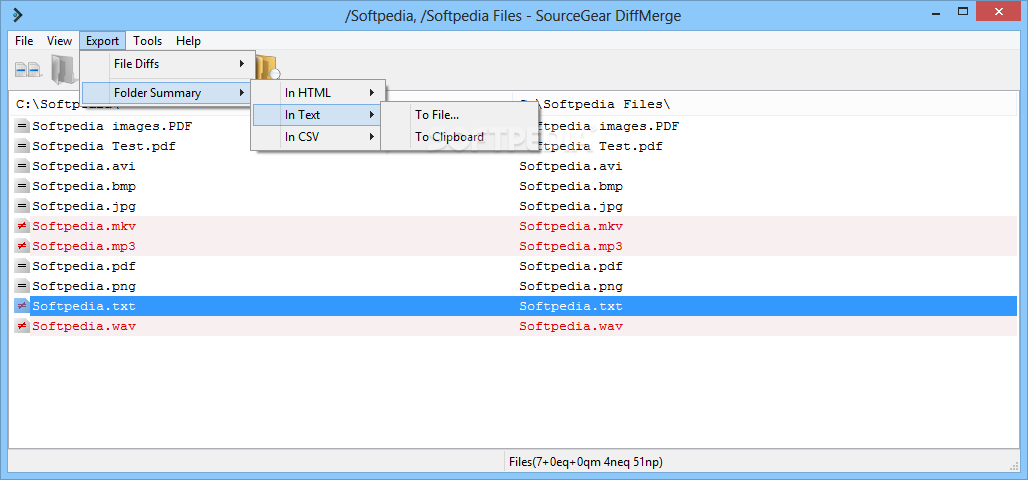The height and width of the screenshot is (480, 1028).
Task: Click the not-equal icon beside Softpedia.txt
Action: [22, 306]
